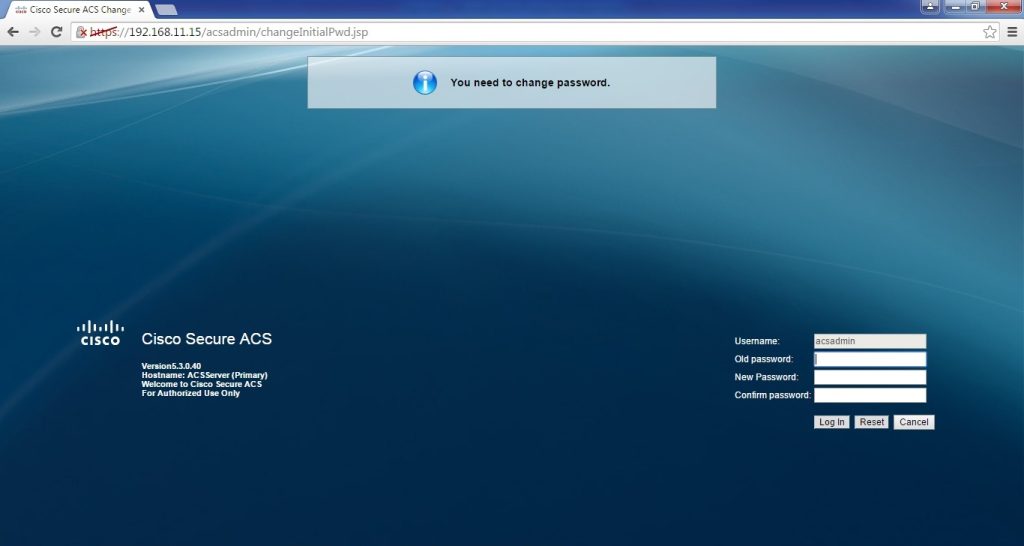The image size is (1024, 546).
Task: Focus the Old password field
Action: (x=869, y=359)
